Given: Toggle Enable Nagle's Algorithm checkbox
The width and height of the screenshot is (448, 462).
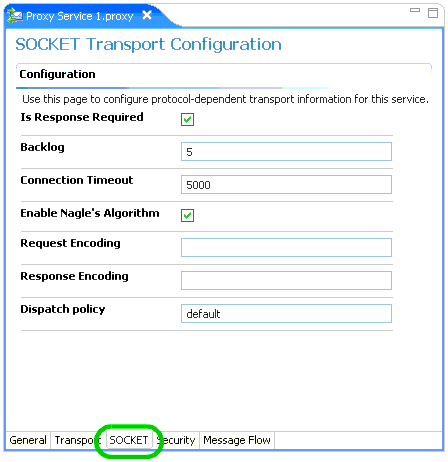Looking at the screenshot, I should point(187,215).
